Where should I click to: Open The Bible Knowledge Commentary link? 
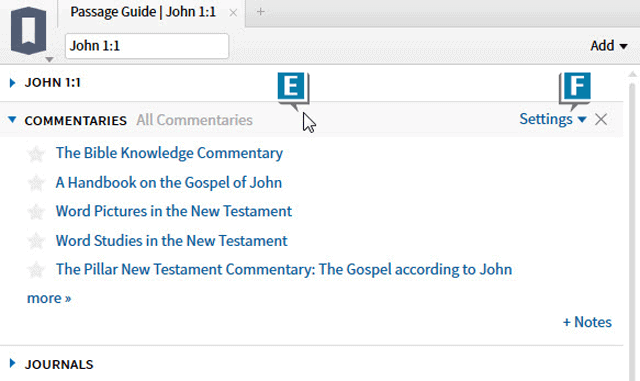point(169,153)
